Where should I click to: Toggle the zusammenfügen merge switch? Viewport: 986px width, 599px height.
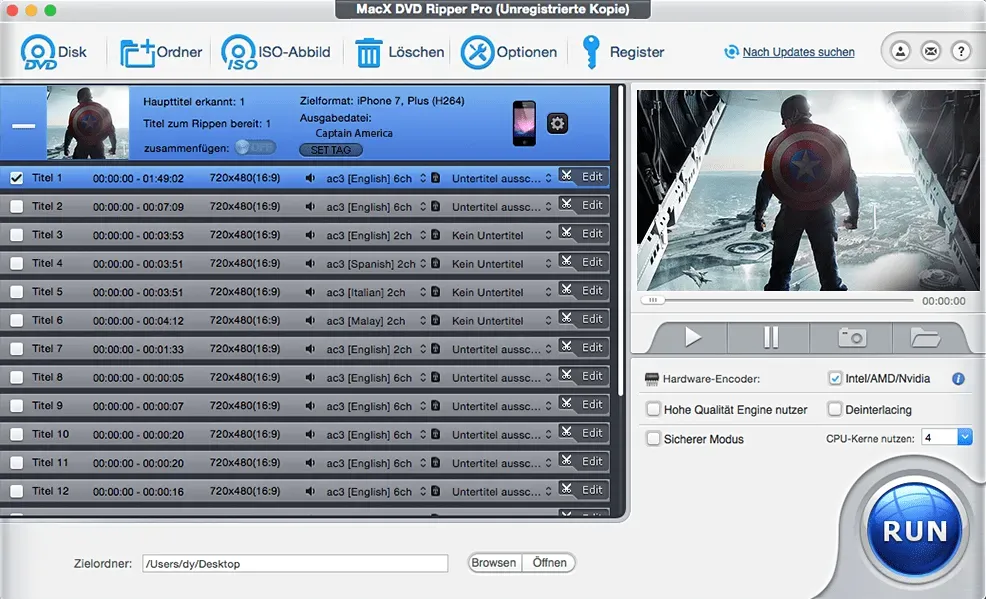click(x=255, y=148)
